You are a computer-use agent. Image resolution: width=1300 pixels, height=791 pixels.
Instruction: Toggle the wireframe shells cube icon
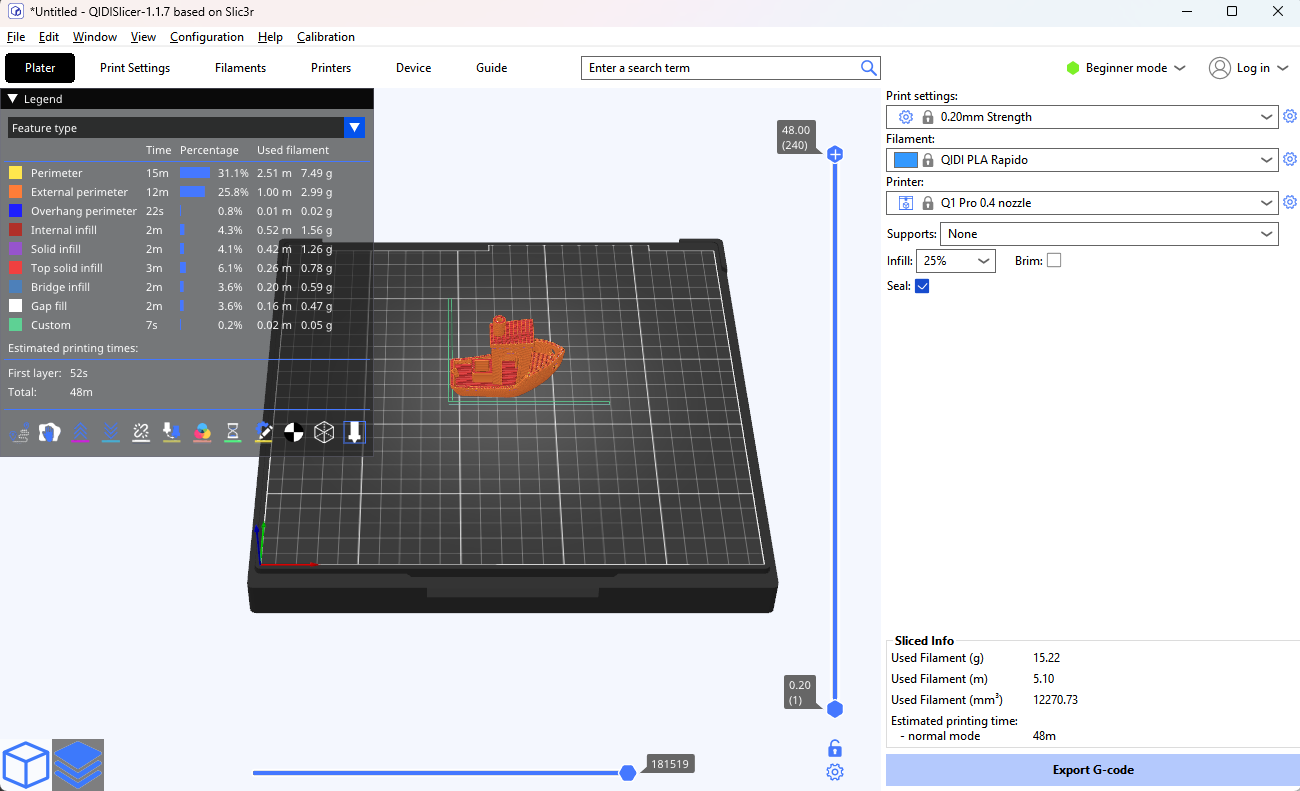[324, 432]
